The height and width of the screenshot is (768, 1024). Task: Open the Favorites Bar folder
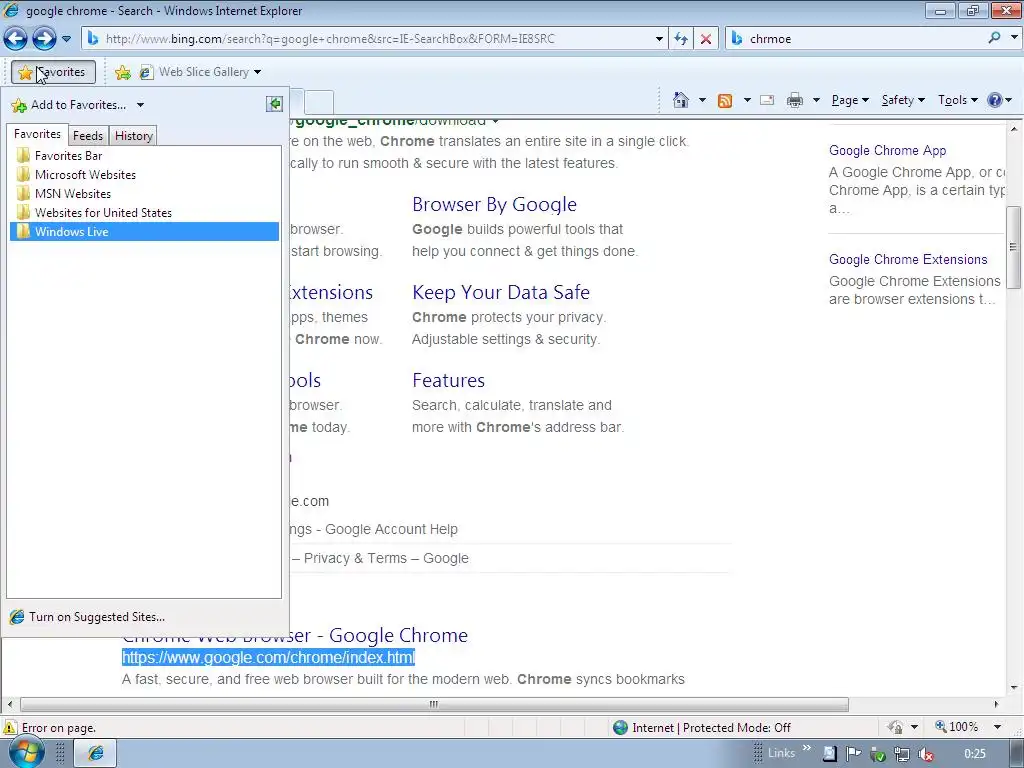144,155
